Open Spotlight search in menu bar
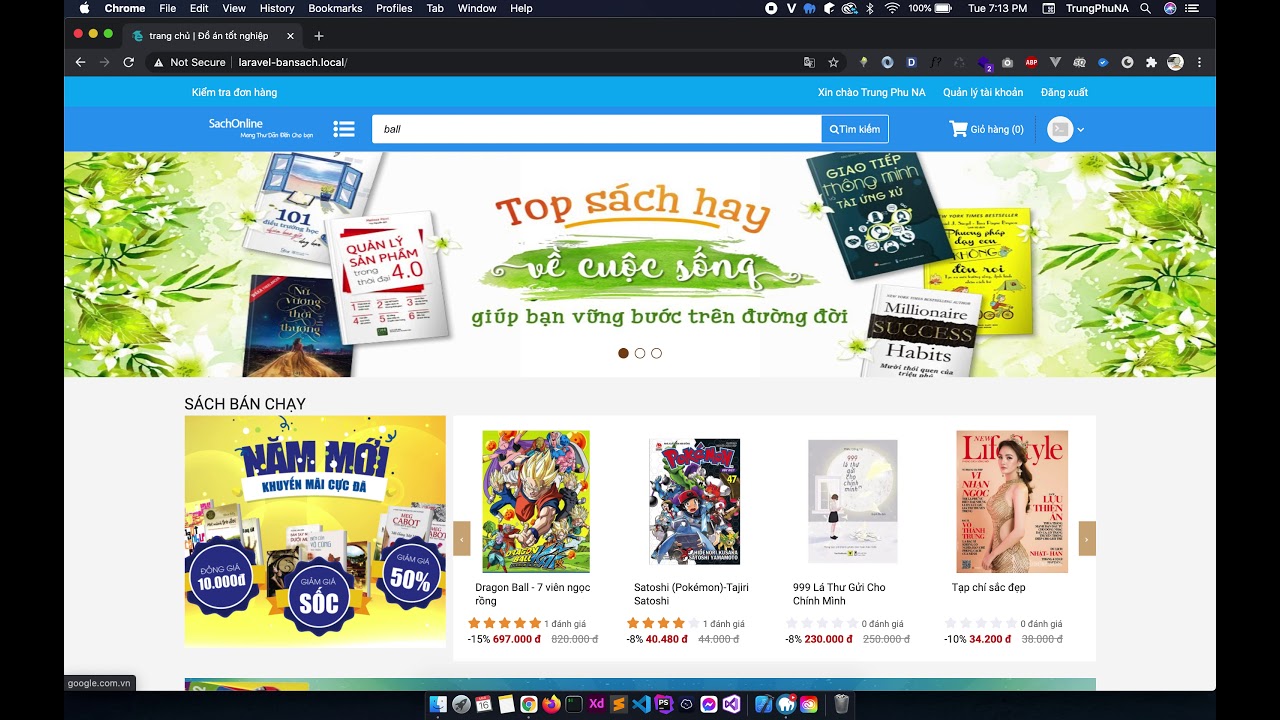Viewport: 1280px width, 720px height. coord(1146,8)
